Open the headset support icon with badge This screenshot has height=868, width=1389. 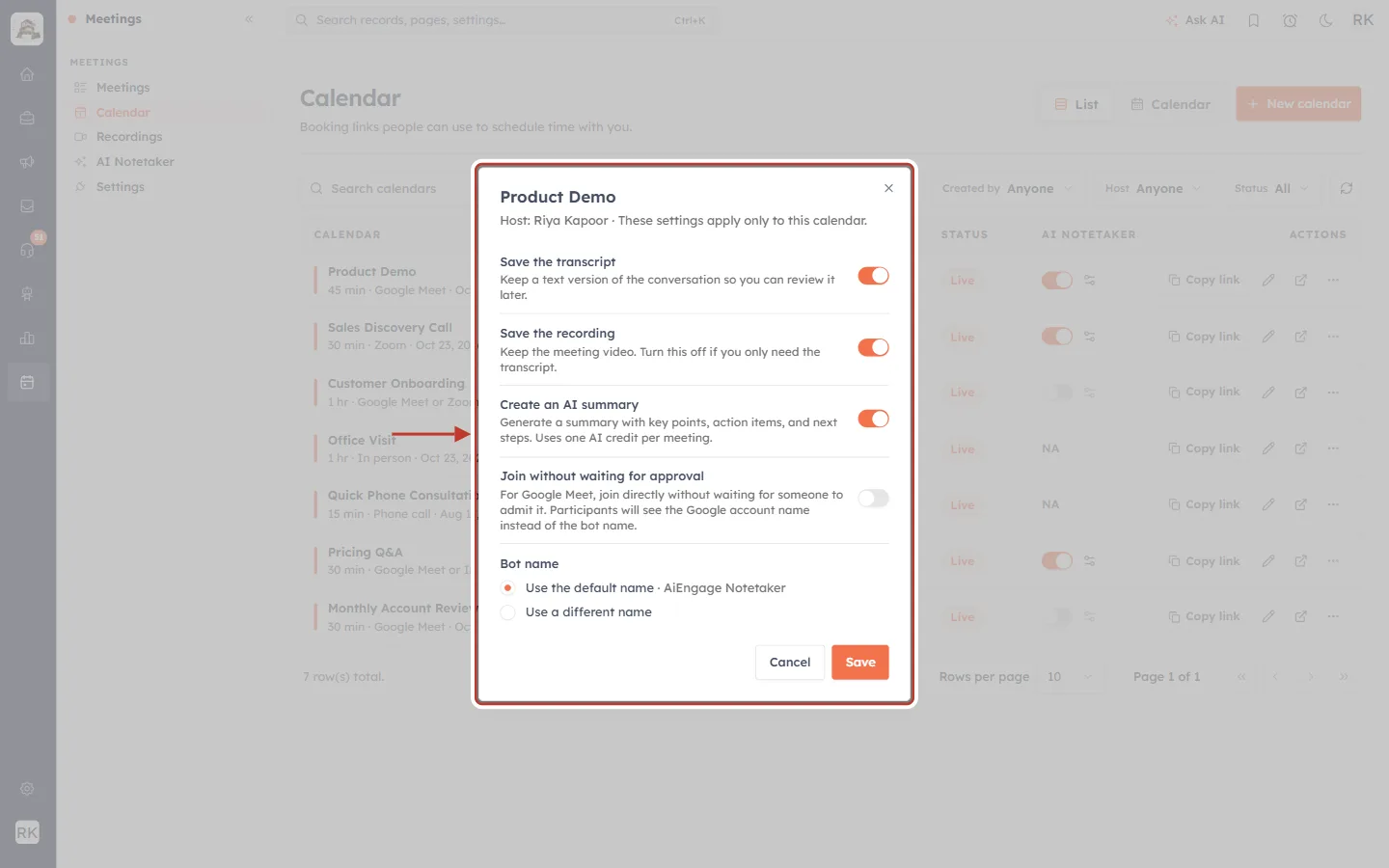click(x=27, y=250)
